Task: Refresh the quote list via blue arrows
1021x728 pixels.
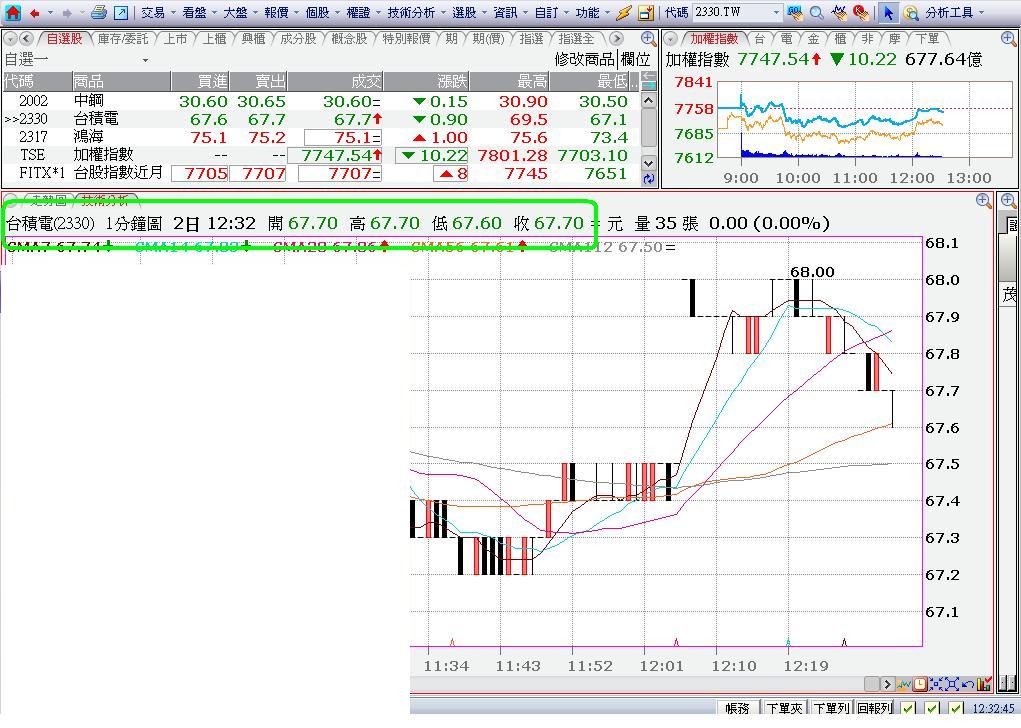Action: click(649, 178)
